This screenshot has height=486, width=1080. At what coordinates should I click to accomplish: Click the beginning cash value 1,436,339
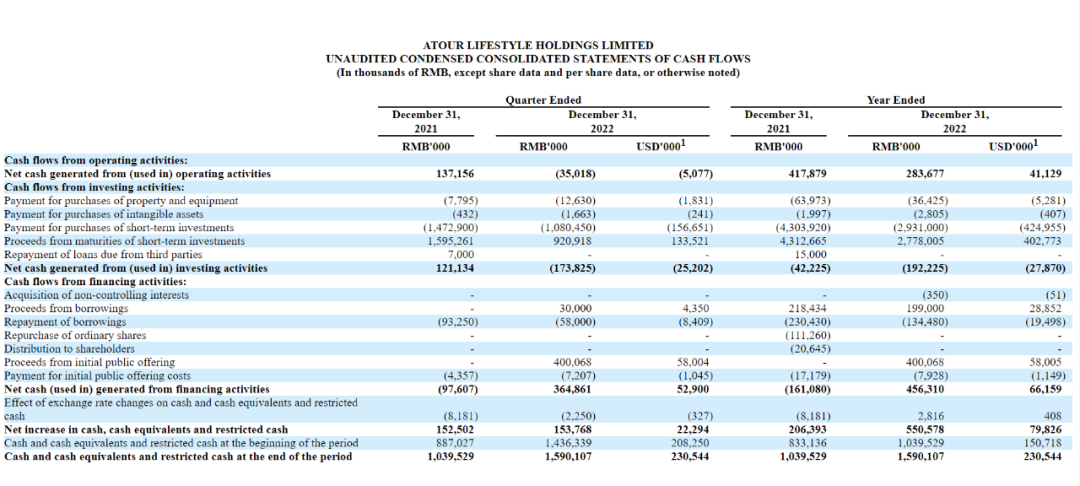click(x=569, y=443)
